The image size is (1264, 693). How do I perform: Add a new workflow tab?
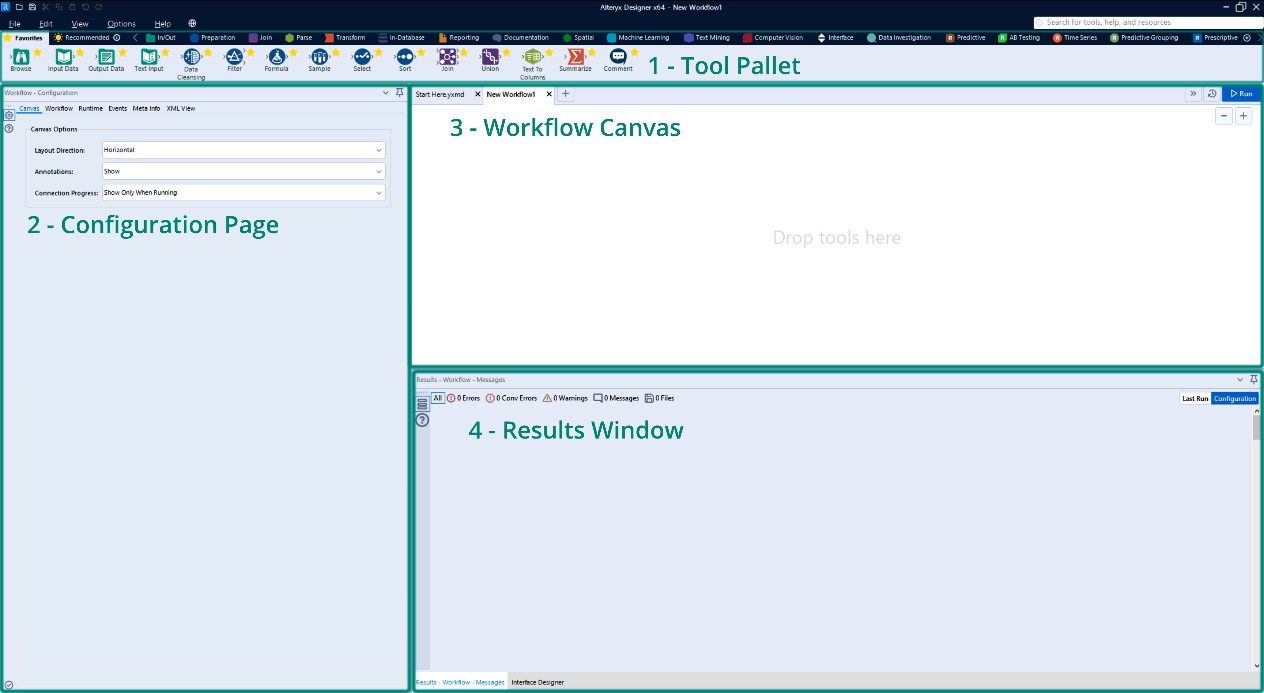click(x=565, y=94)
